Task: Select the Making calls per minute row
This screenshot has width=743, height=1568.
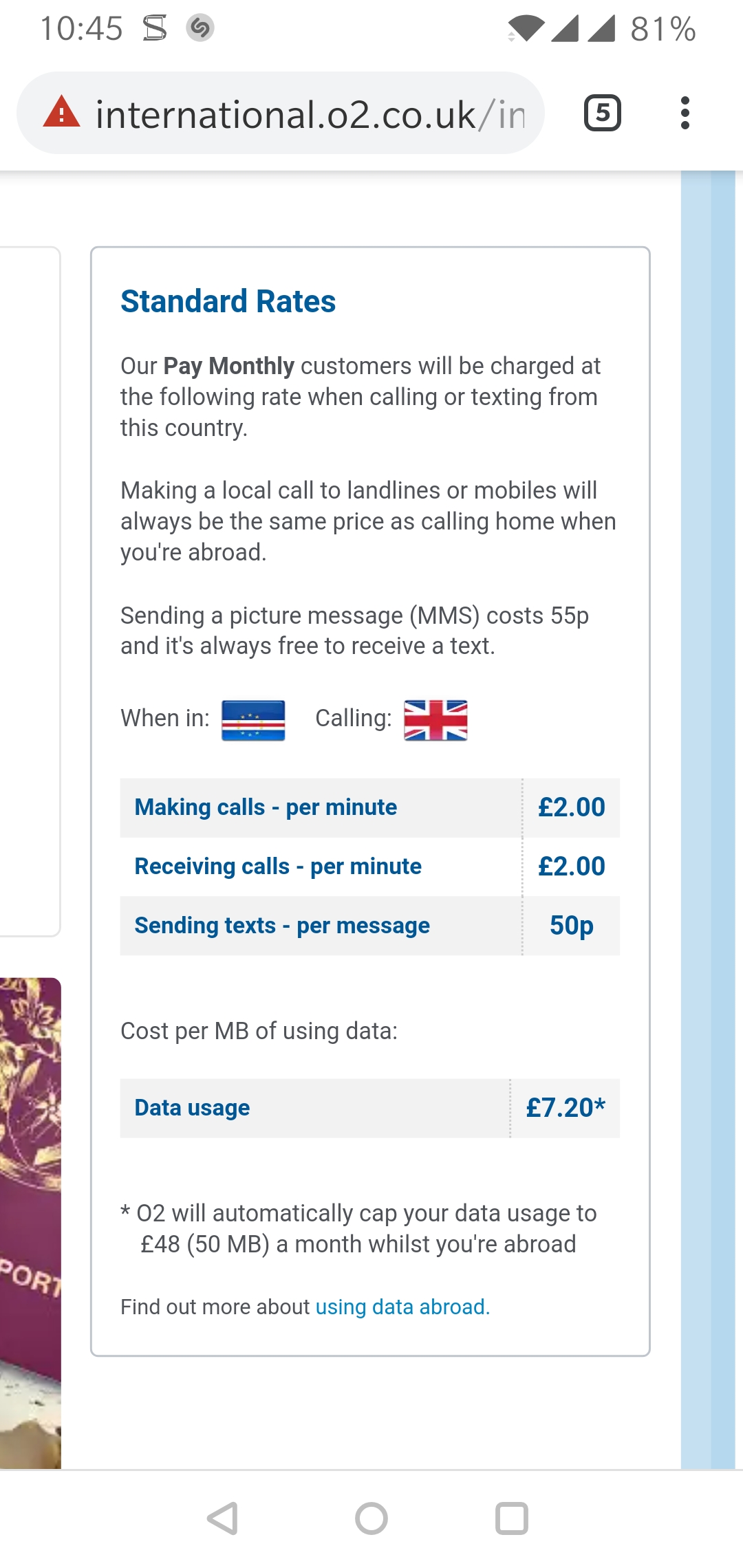Action: (369, 807)
